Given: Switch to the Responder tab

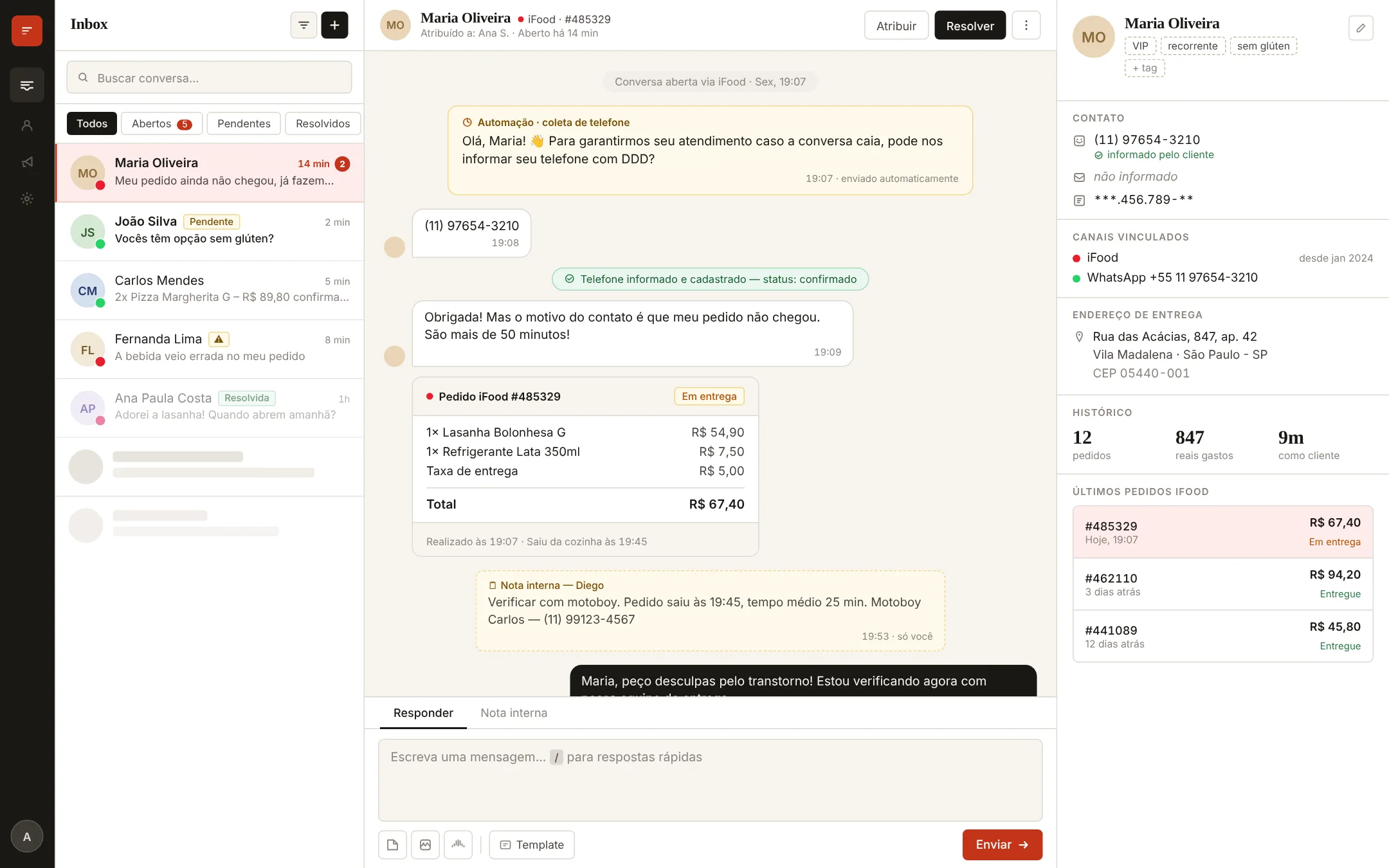Looking at the screenshot, I should (x=423, y=713).
